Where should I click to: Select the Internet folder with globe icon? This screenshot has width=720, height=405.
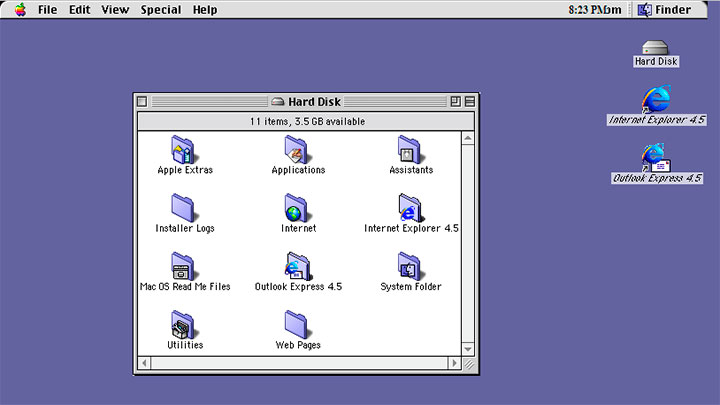[x=296, y=208]
